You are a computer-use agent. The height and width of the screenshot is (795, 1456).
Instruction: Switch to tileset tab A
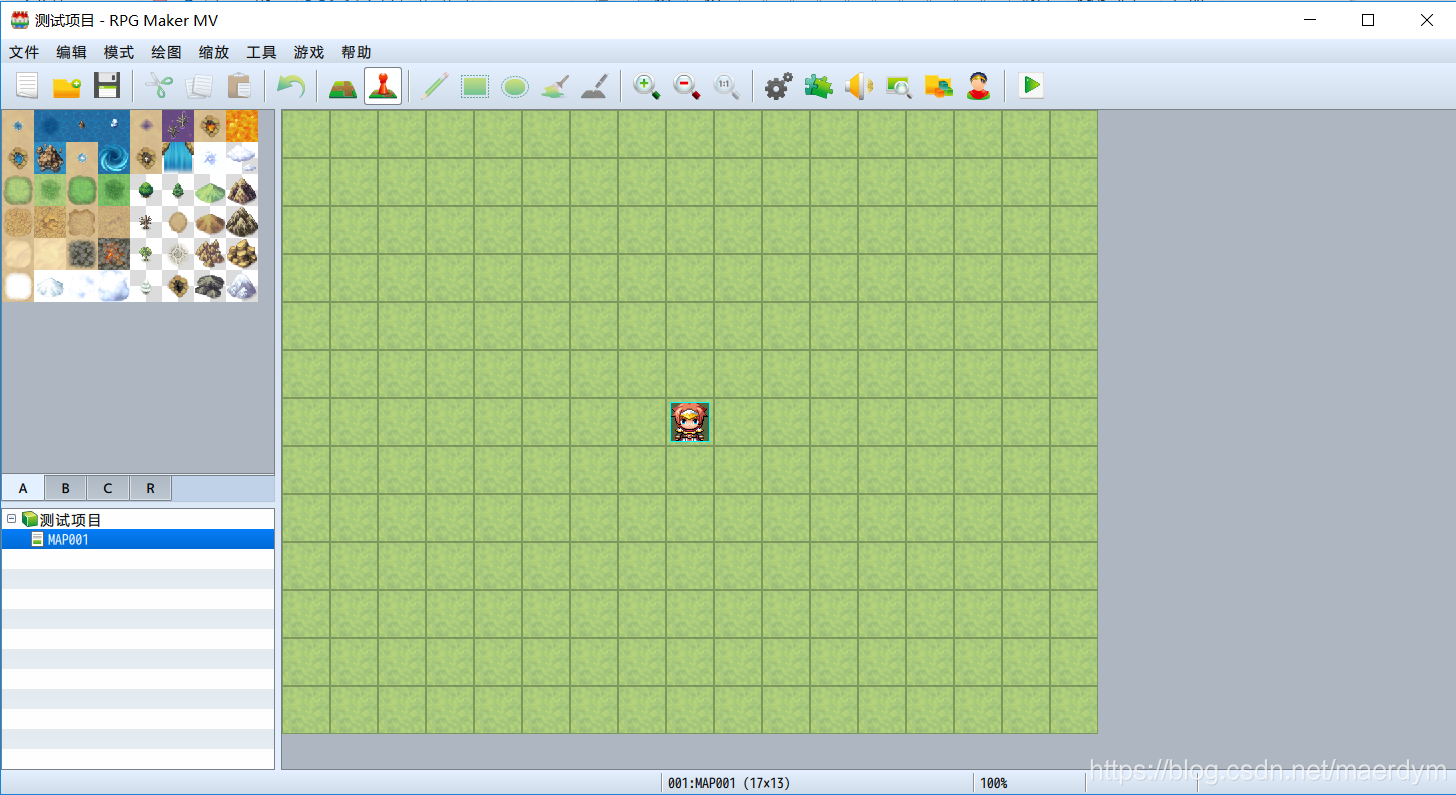(23, 488)
